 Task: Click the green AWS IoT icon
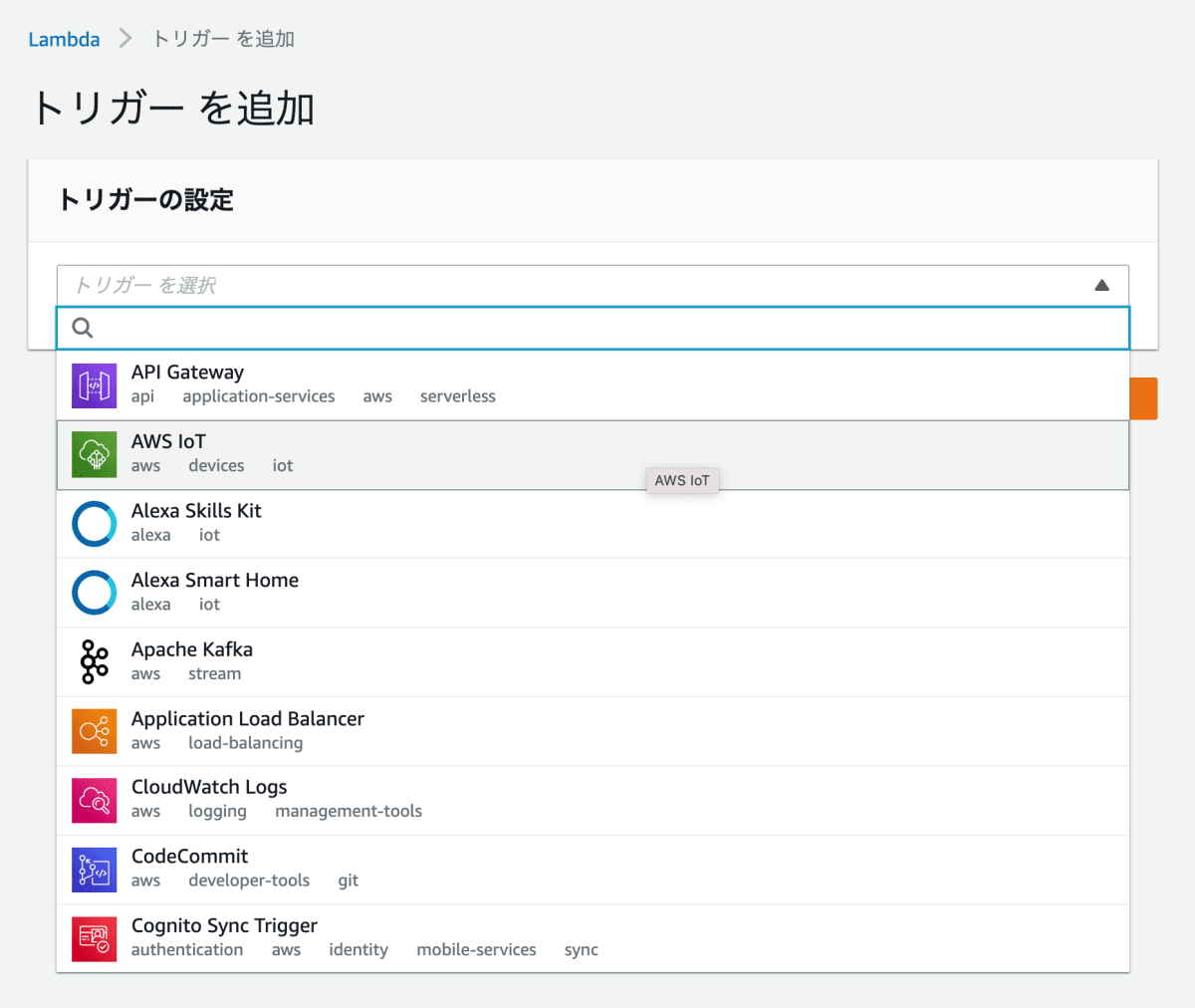[94, 455]
